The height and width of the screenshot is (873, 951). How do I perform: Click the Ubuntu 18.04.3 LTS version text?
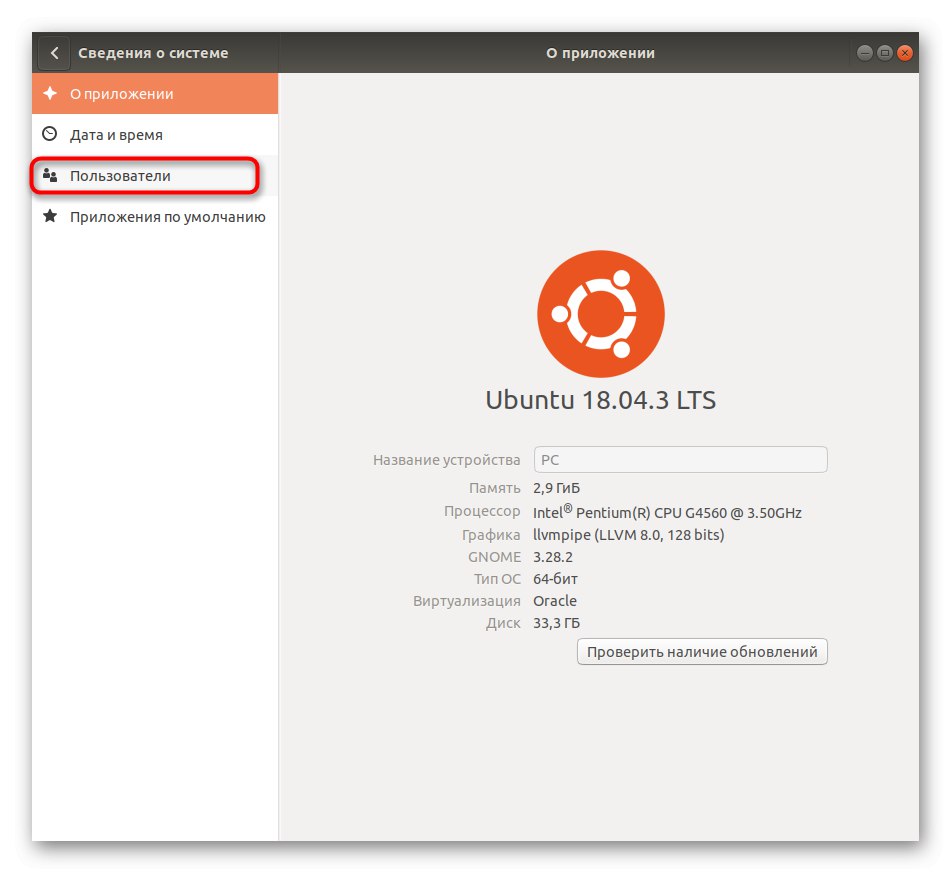(600, 400)
